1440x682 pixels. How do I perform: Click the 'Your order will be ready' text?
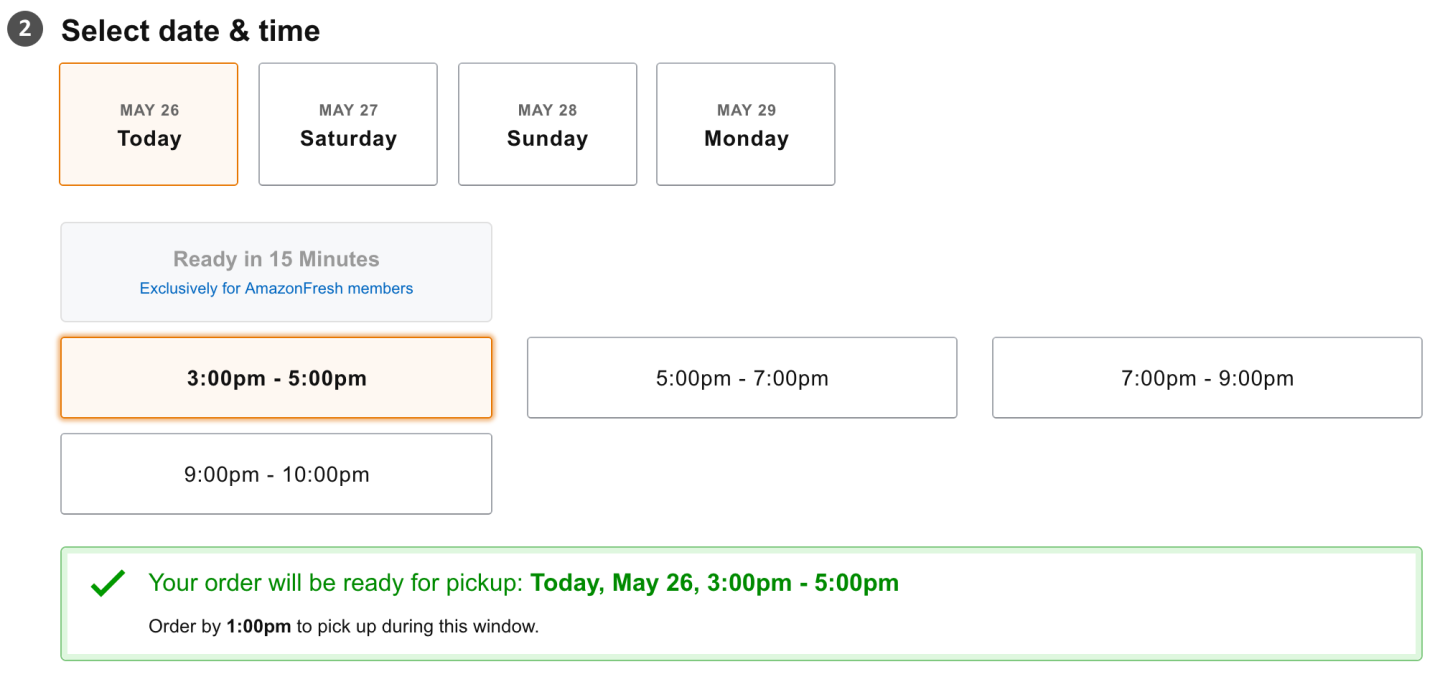[x=335, y=583]
